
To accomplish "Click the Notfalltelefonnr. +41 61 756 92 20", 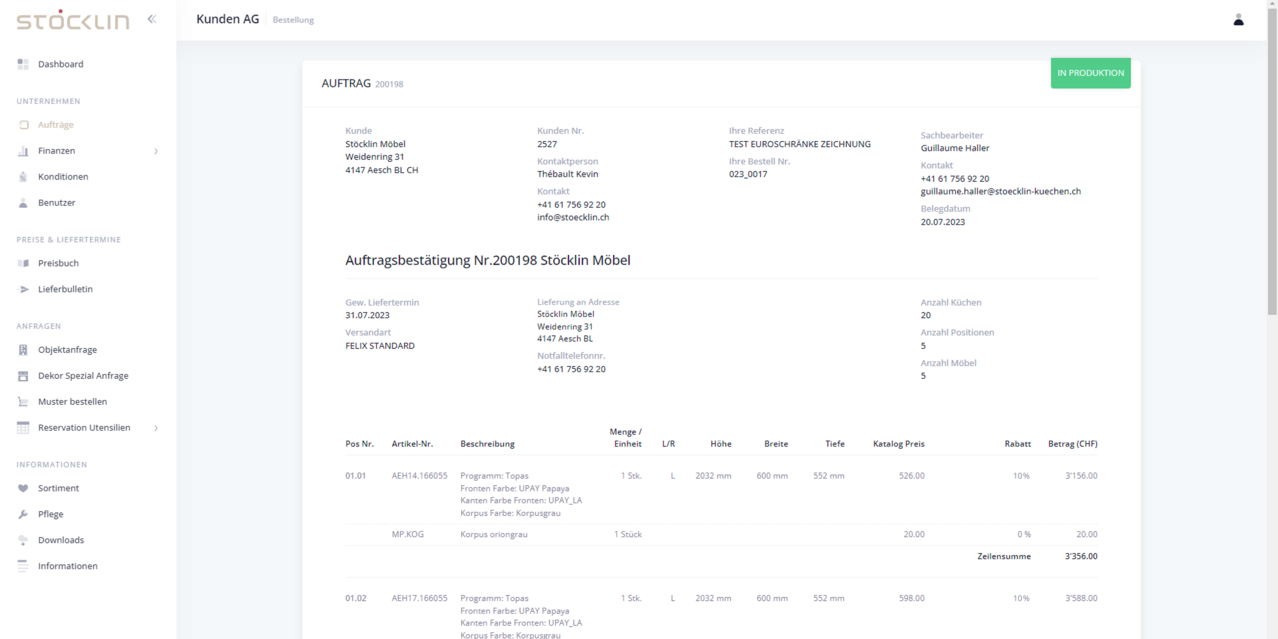I will point(571,369).
